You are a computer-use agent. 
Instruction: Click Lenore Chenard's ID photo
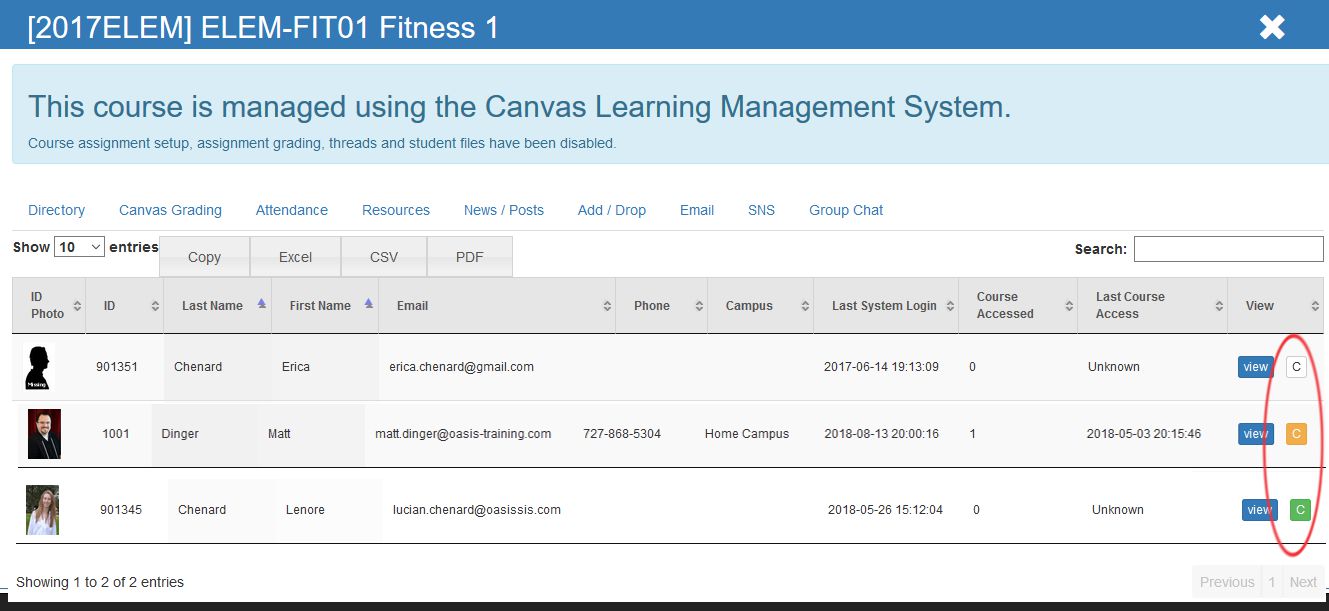pos(42,510)
